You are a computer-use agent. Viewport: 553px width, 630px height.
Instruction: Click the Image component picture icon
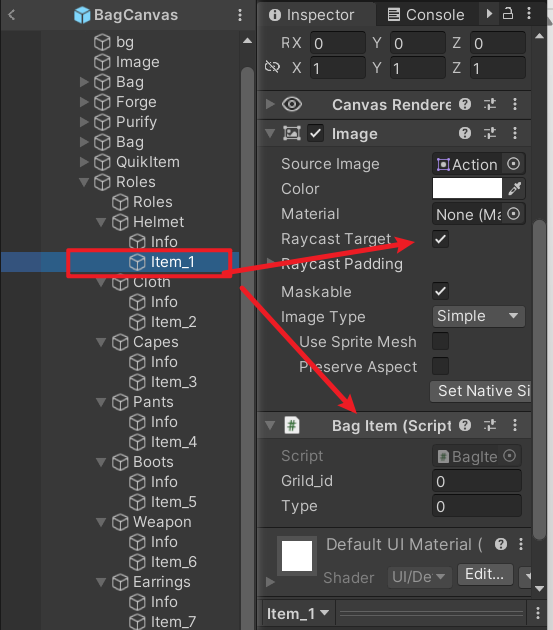coord(292,133)
